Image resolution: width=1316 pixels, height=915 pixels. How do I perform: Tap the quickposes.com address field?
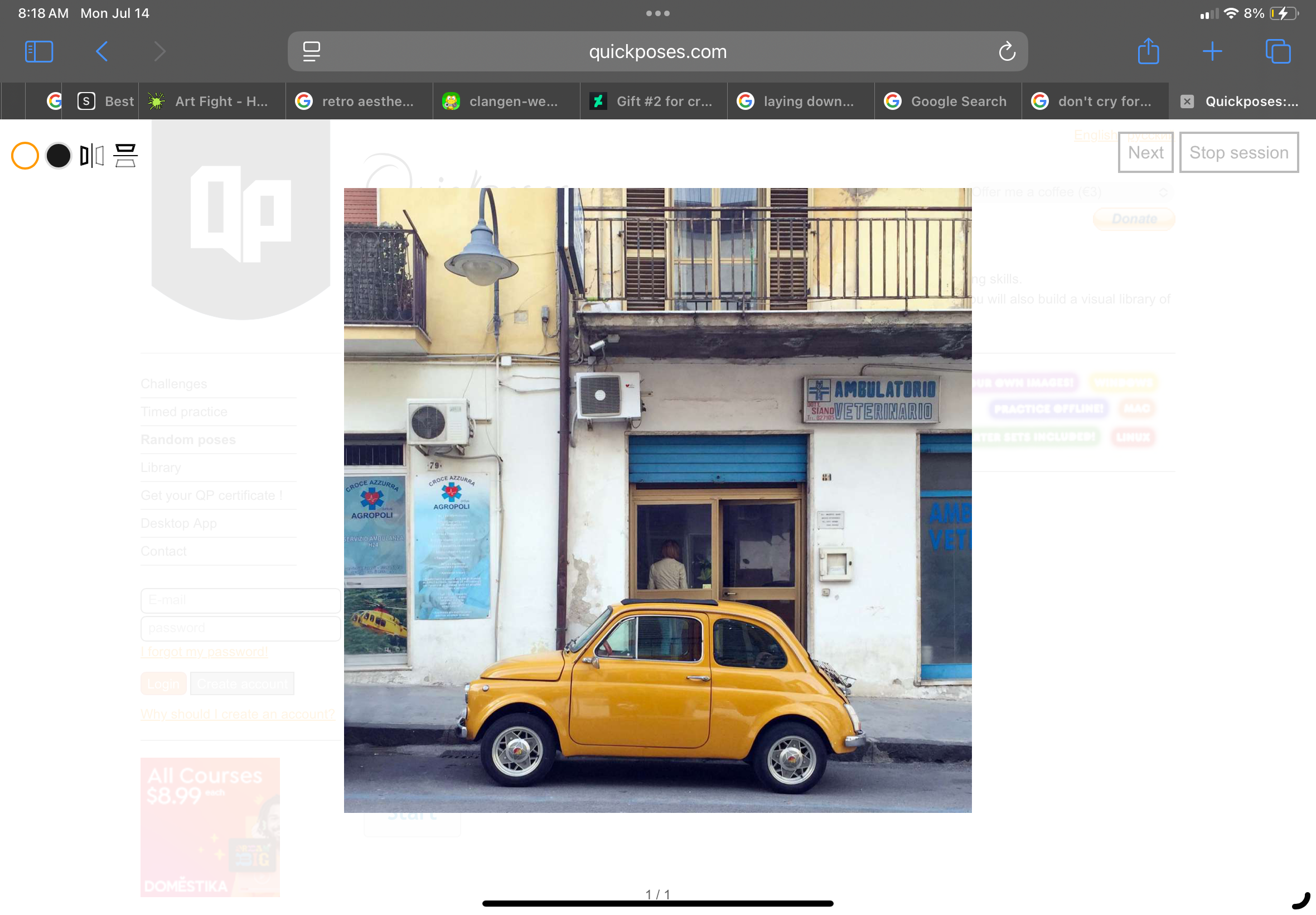coord(657,51)
